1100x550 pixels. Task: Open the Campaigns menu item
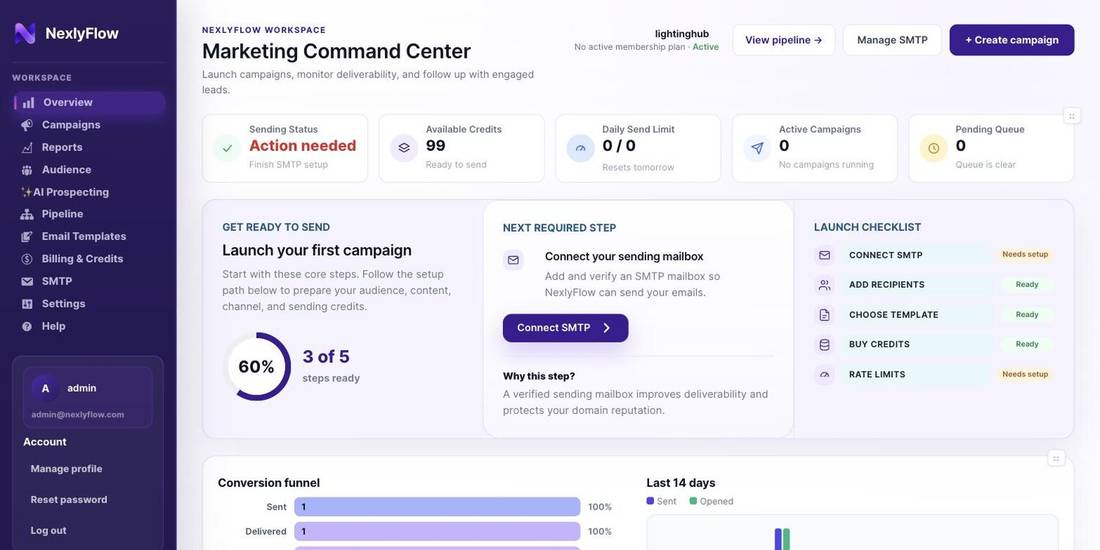tap(89, 125)
